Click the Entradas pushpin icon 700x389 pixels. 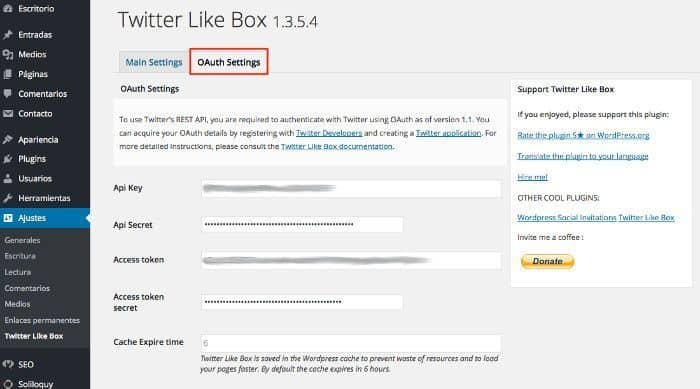(x=8, y=34)
